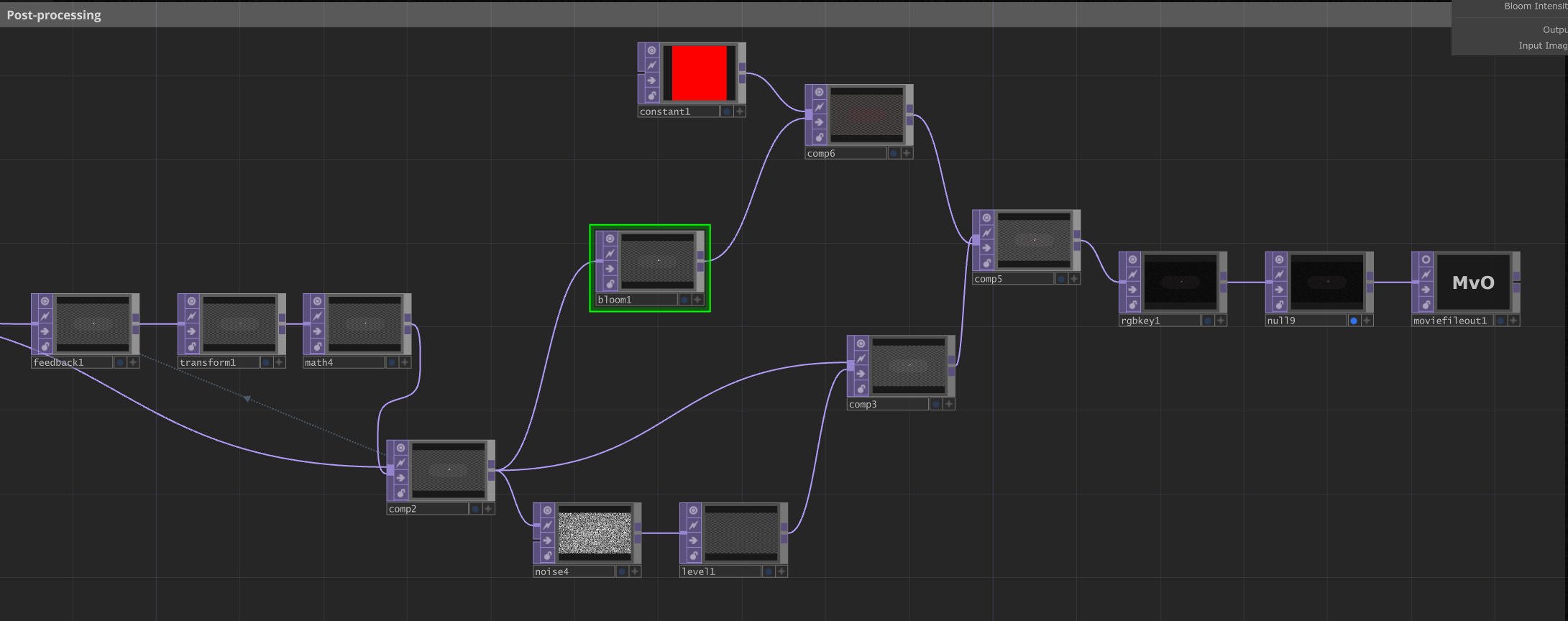
Task: Activate viewer with bloom1 plus icon
Action: point(697,300)
